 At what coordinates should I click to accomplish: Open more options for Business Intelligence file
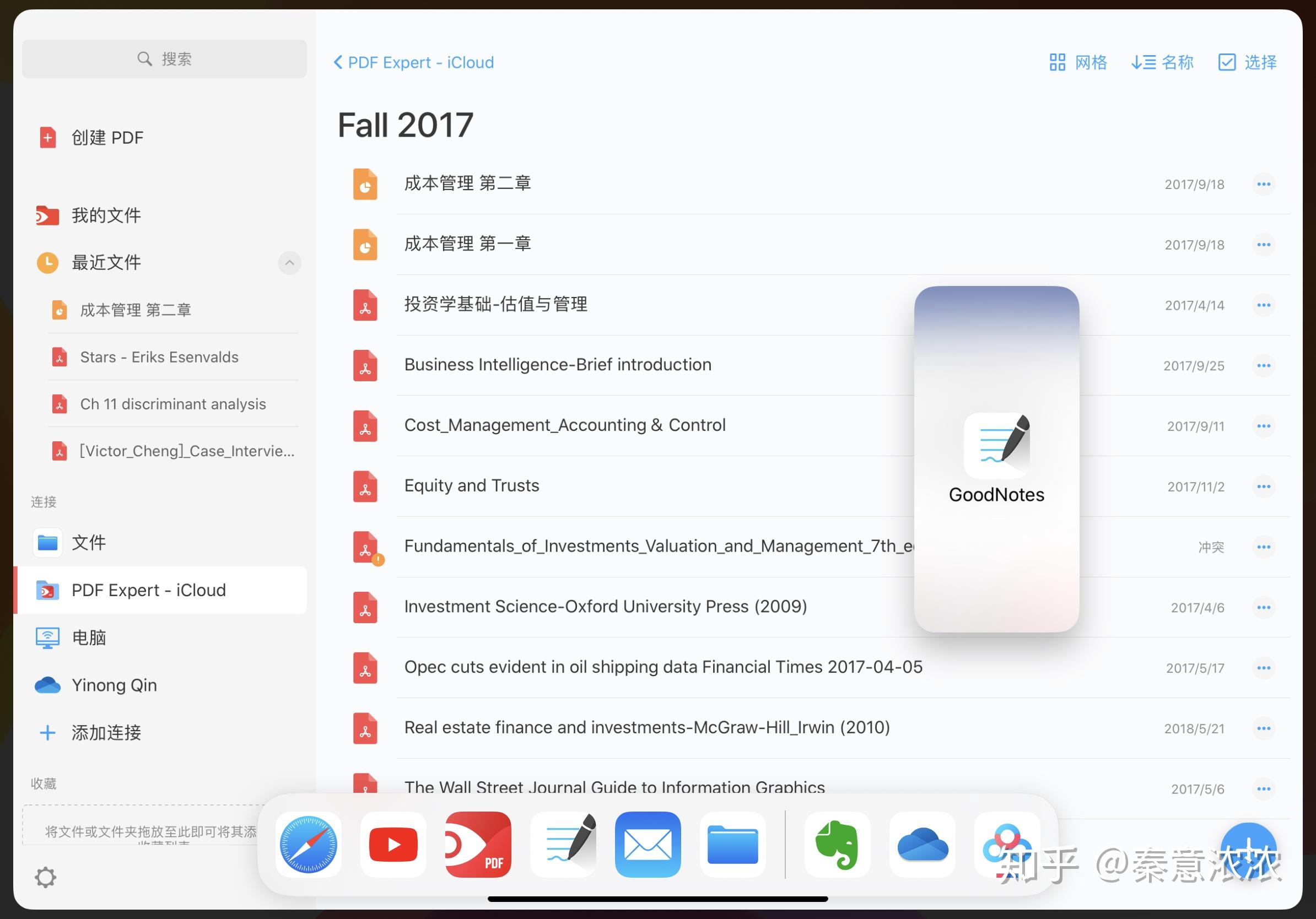[x=1263, y=365]
